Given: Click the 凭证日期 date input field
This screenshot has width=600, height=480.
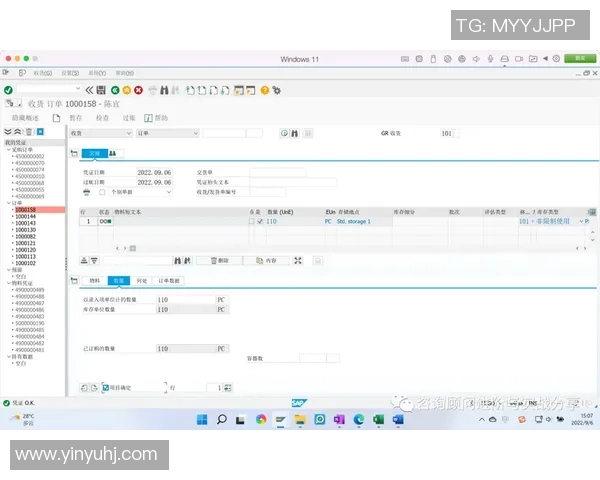Looking at the screenshot, I should coord(159,172).
